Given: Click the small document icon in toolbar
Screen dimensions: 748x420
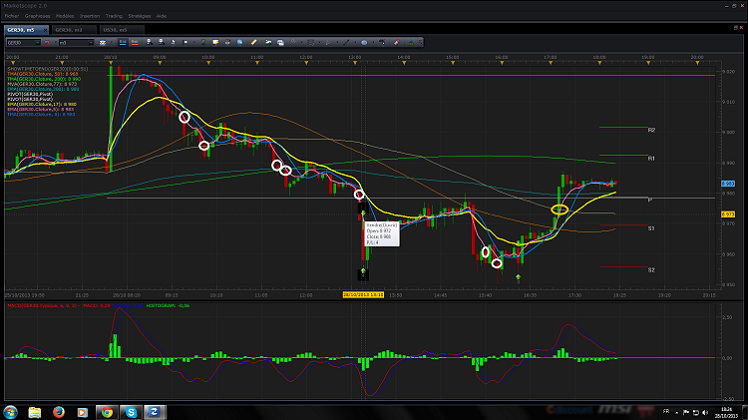Looking at the screenshot, I should click(x=173, y=42).
